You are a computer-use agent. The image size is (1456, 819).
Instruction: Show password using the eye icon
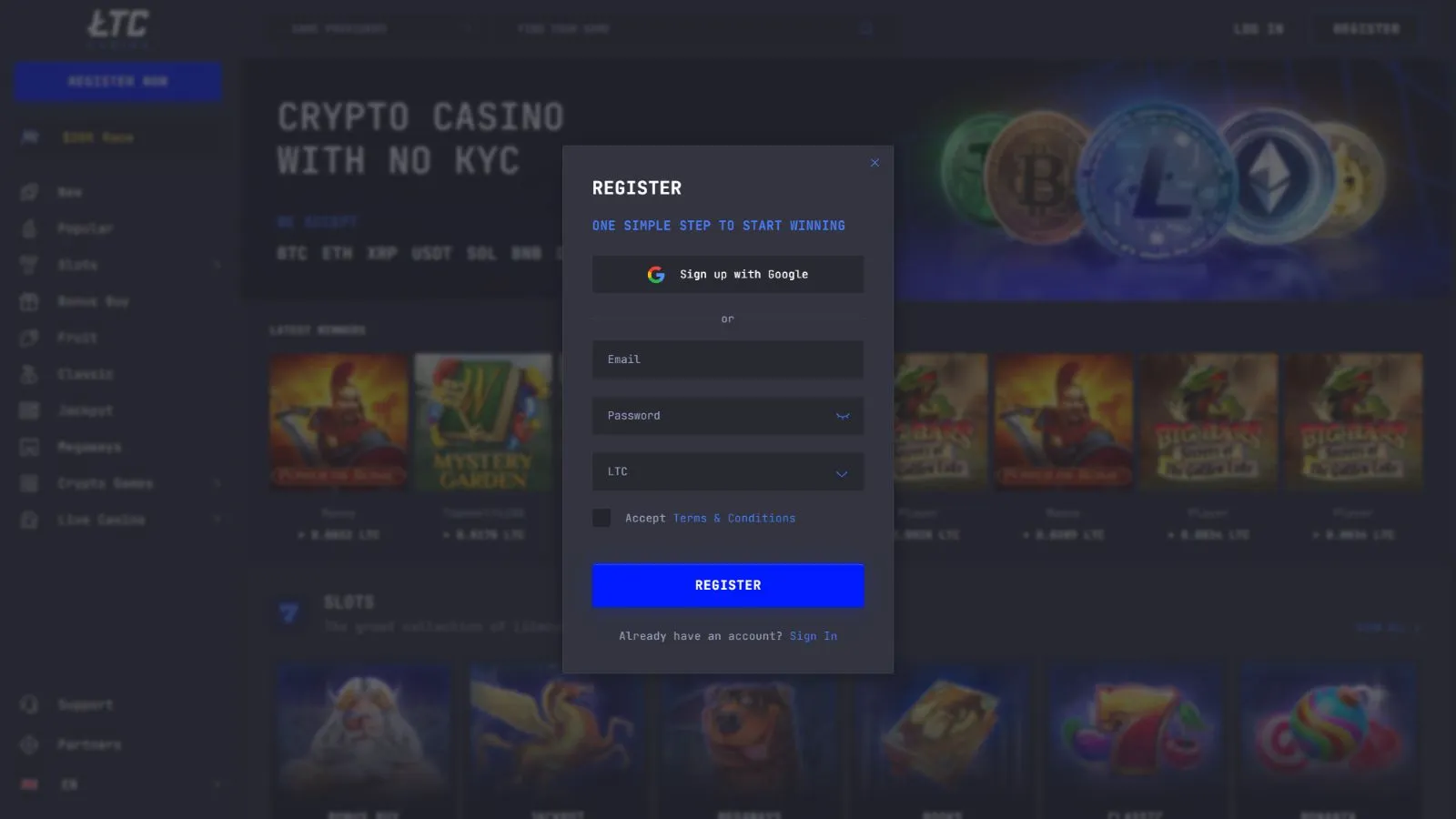843,416
